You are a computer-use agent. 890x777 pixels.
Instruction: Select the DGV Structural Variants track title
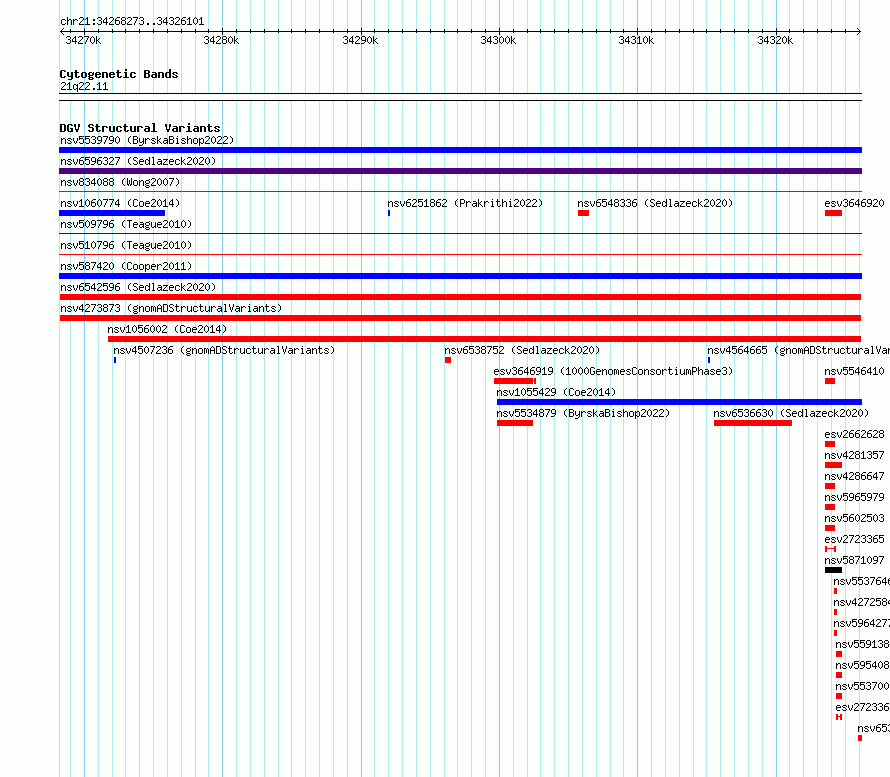140,128
